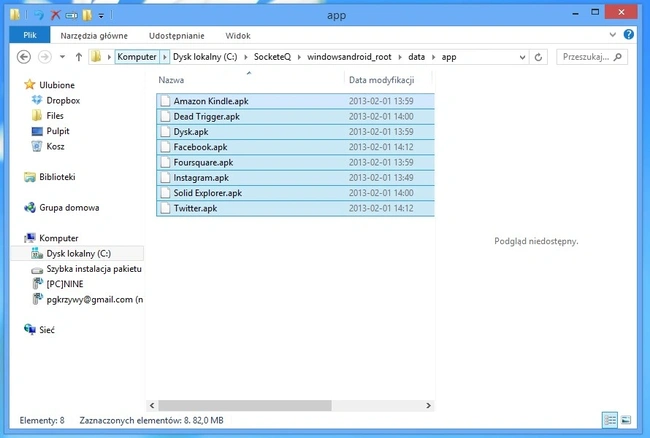650x438 pixels.
Task: Select Komputer in the navigation tree
Action: pos(51,238)
